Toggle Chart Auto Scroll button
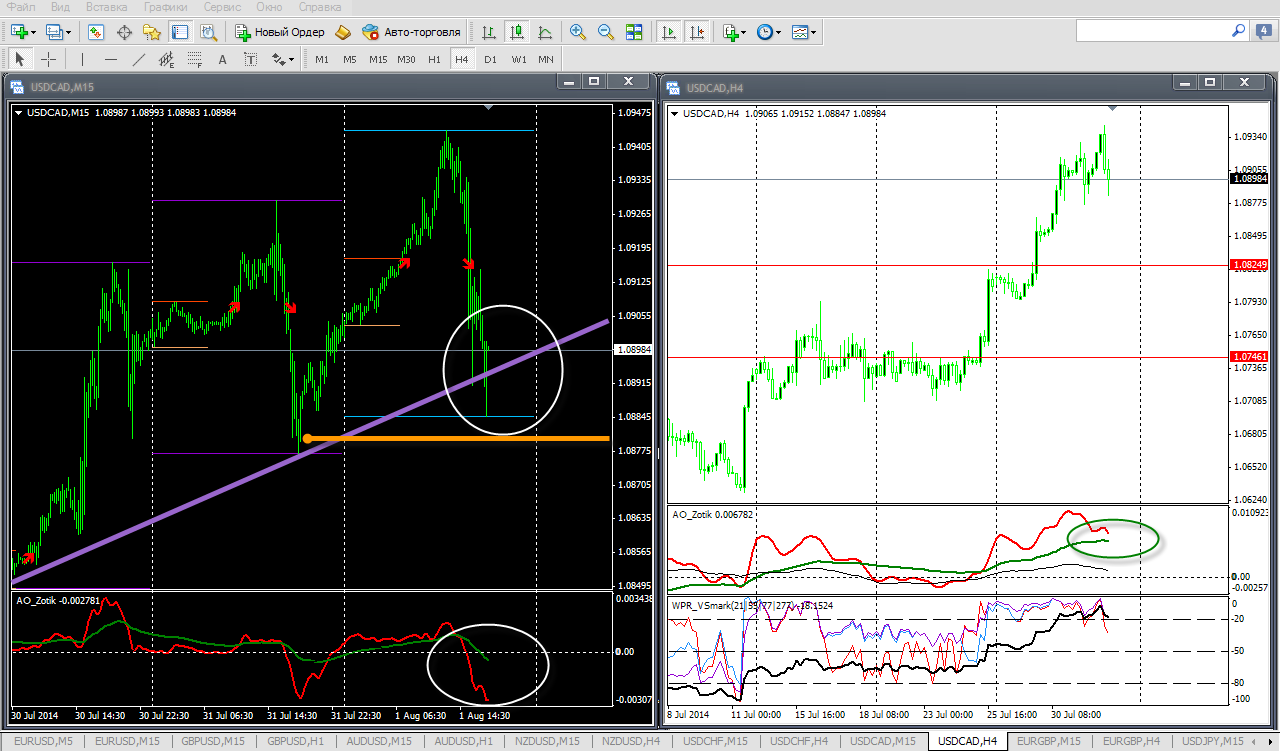The image size is (1280, 751). 669,32
